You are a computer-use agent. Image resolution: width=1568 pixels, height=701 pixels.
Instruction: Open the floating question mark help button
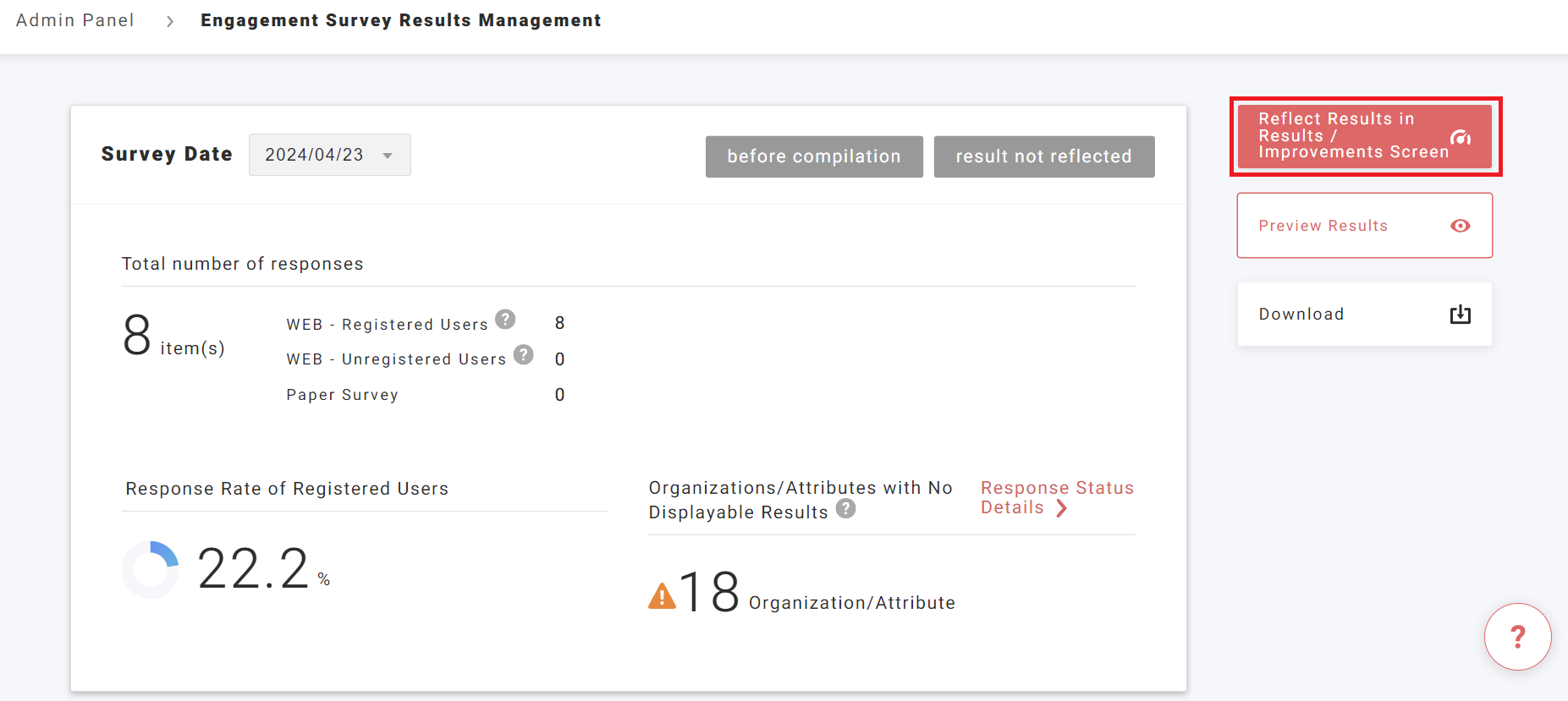click(1517, 637)
